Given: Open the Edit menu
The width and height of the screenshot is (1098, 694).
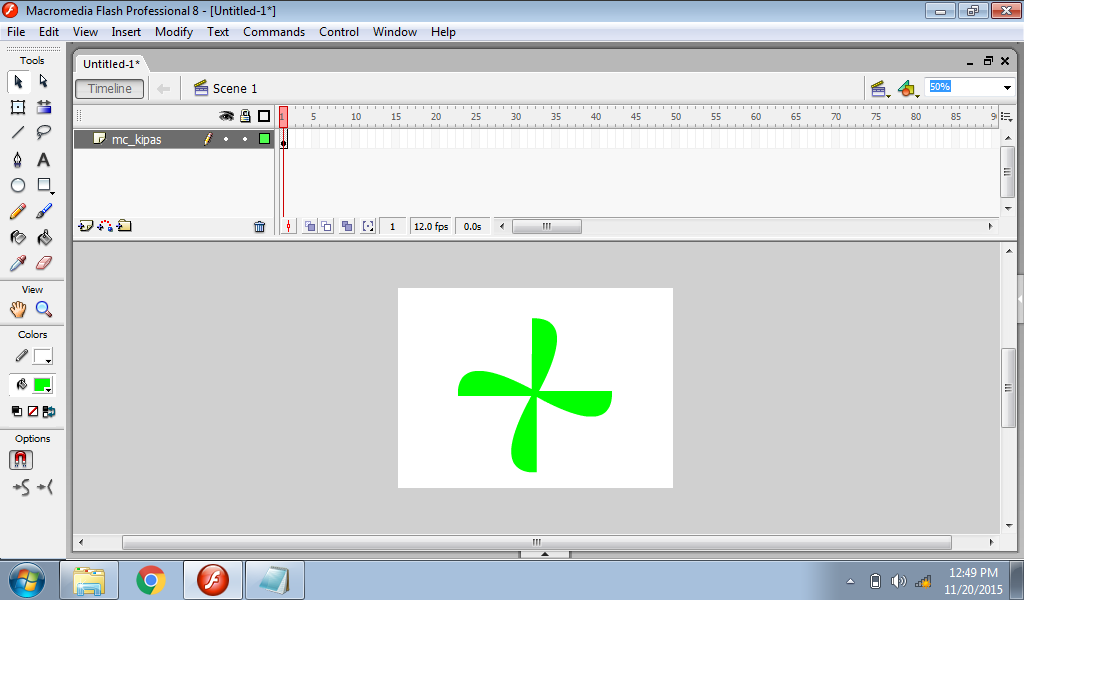Looking at the screenshot, I should click(x=49, y=32).
